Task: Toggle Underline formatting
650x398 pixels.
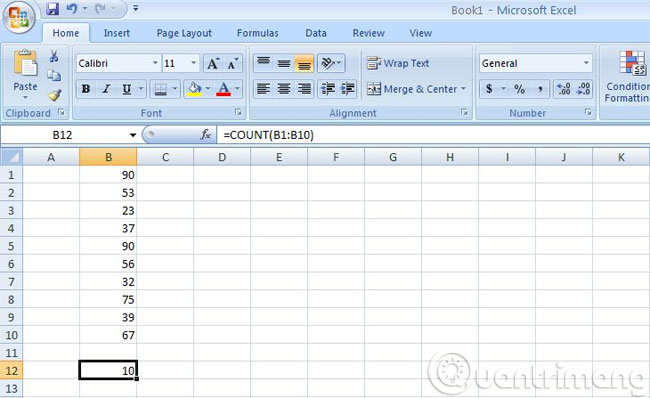Action: pyautogui.click(x=126, y=89)
